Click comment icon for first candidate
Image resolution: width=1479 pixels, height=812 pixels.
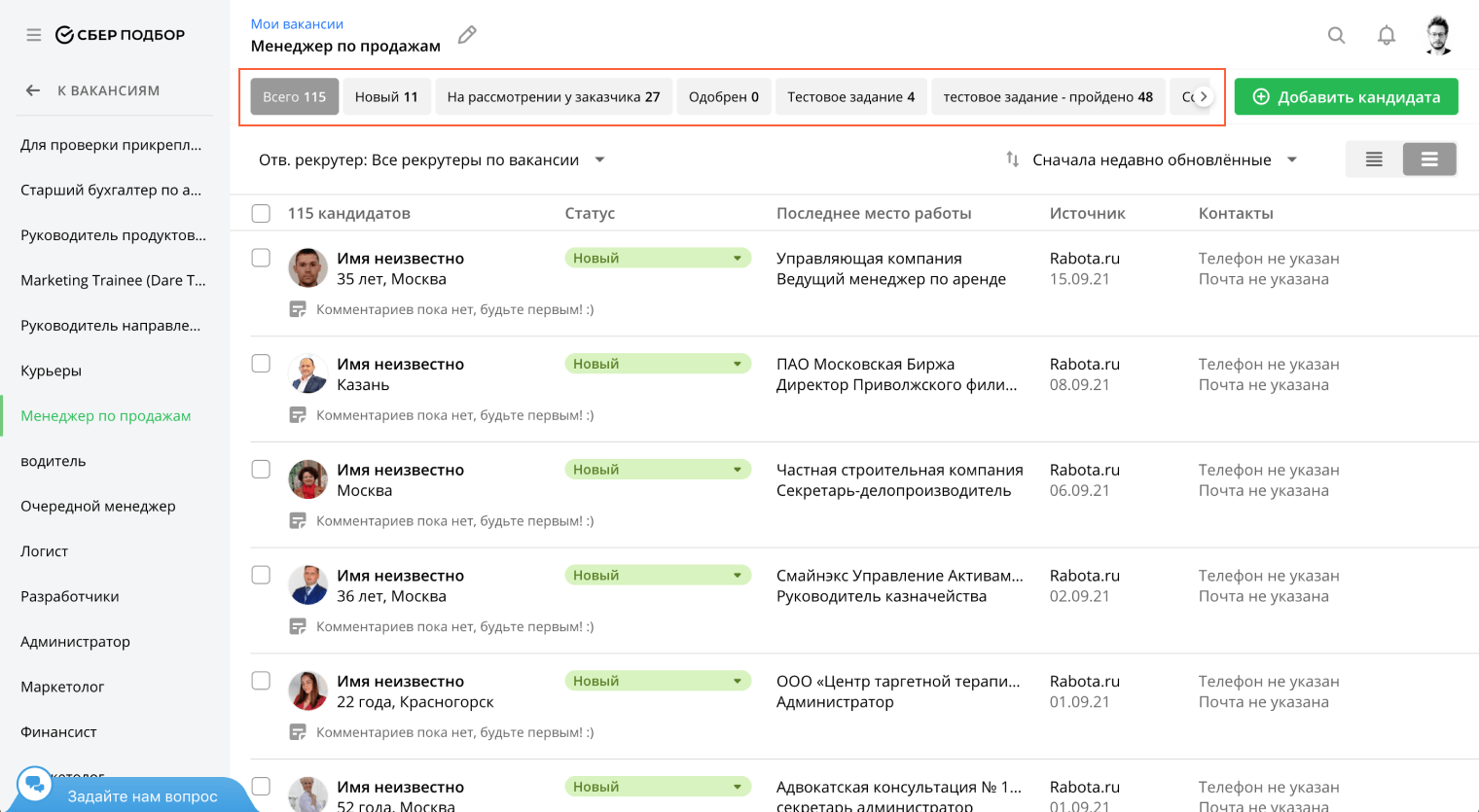coord(298,309)
